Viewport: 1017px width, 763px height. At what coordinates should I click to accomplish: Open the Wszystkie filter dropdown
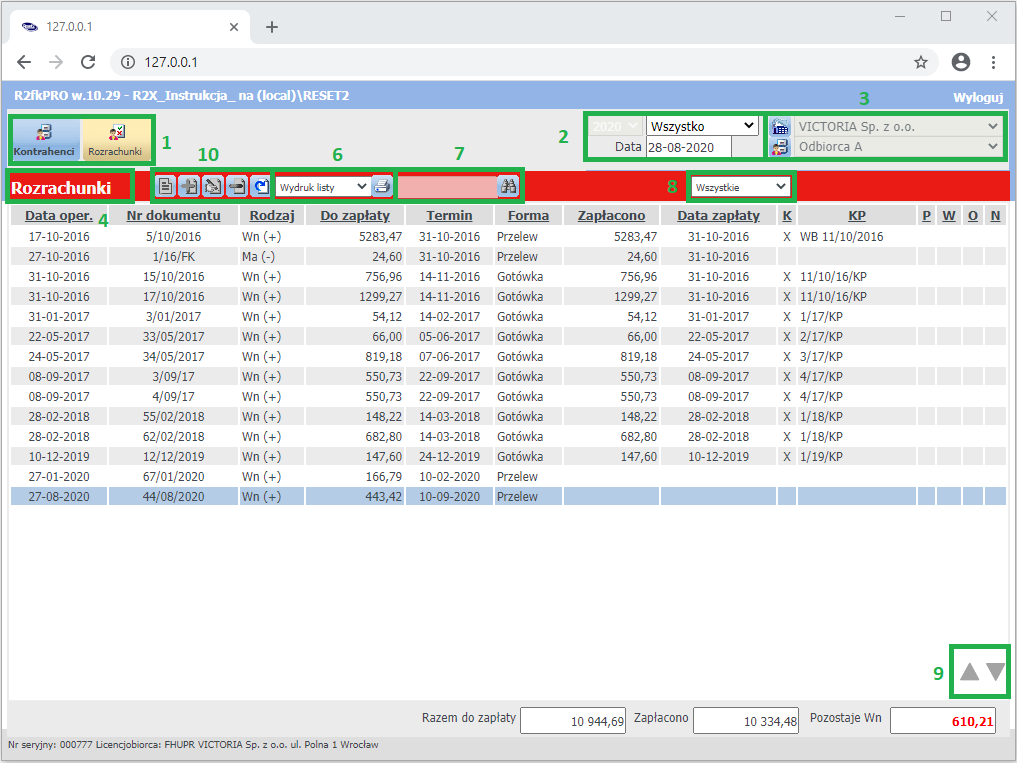[x=740, y=187]
